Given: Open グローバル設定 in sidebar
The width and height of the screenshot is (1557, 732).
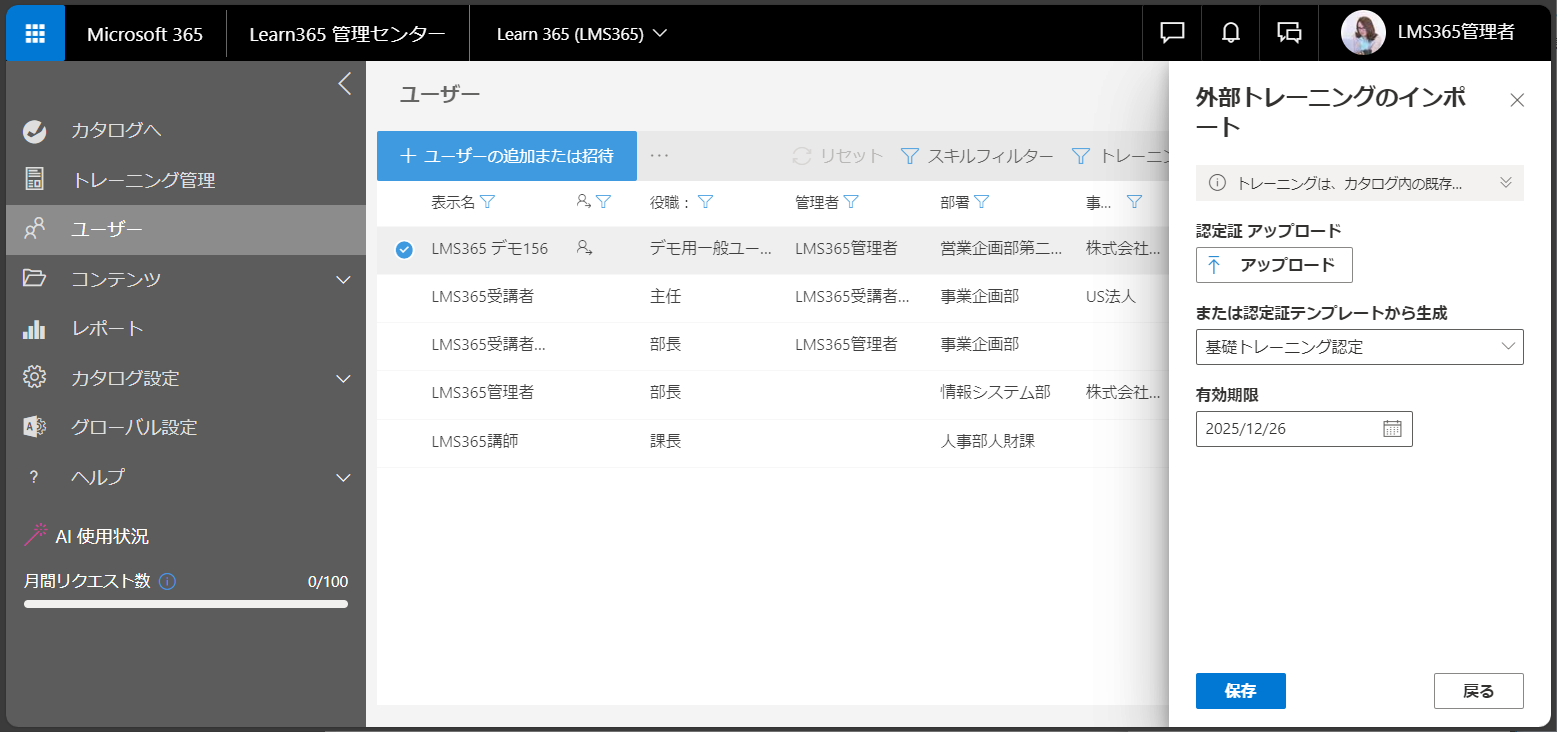Looking at the screenshot, I should 134,427.
